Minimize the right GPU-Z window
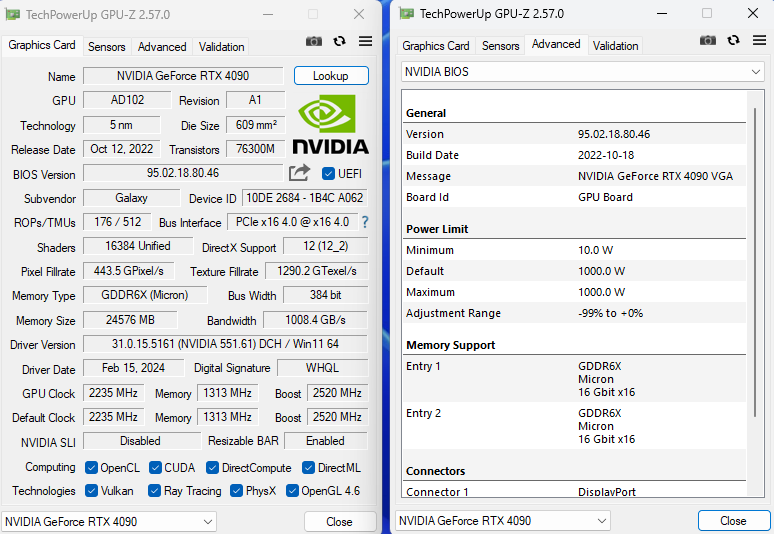This screenshot has height=534, width=774. click(662, 13)
